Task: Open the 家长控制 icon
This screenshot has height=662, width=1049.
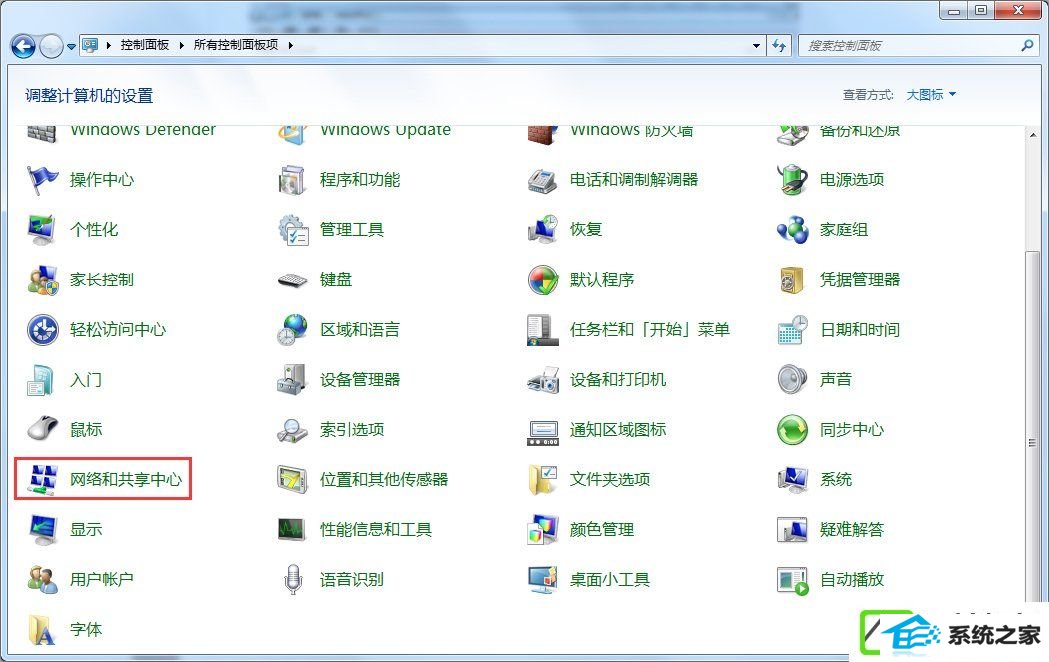Action: coord(43,280)
